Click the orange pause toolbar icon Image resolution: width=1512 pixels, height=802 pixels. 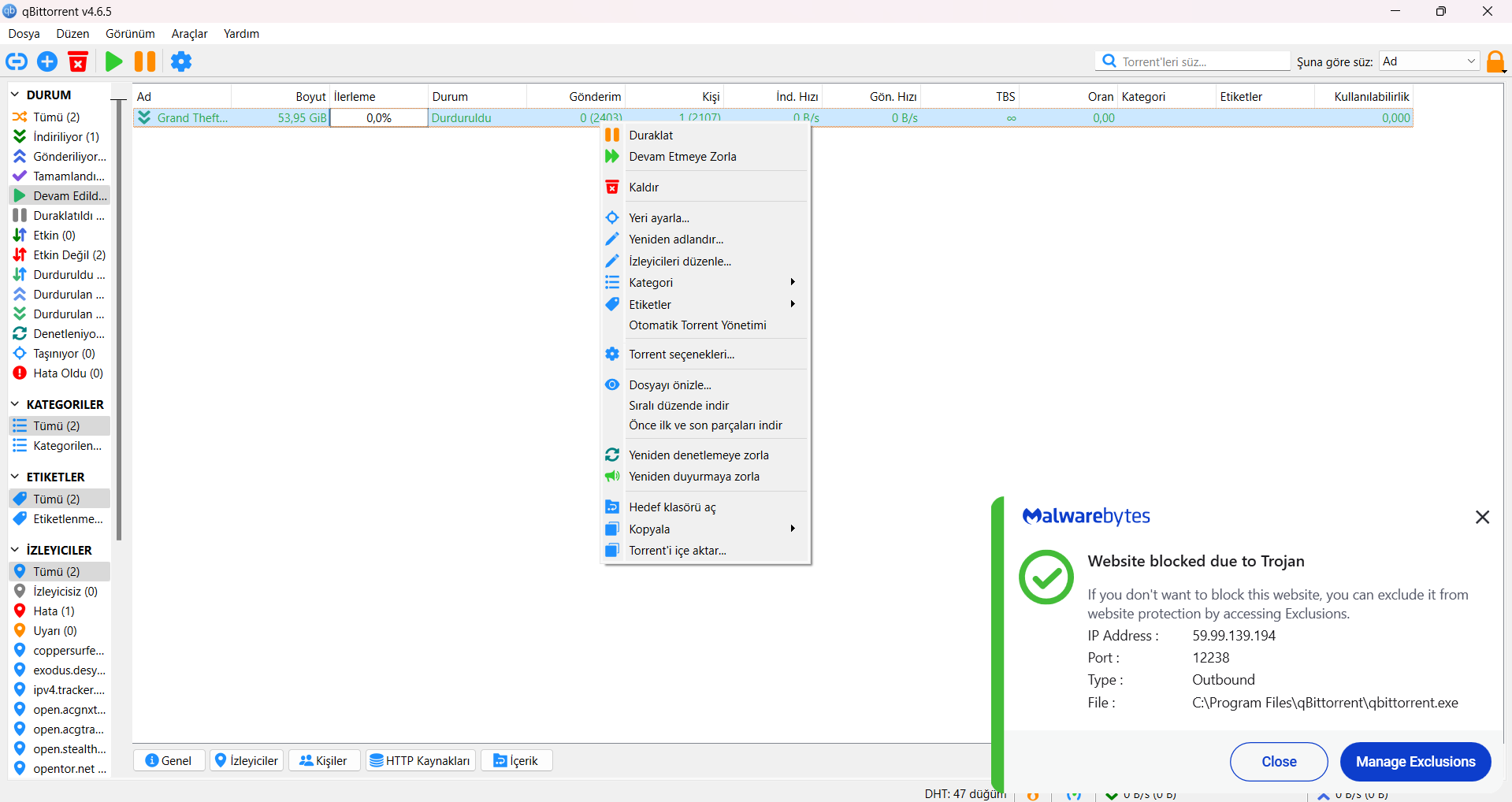click(x=145, y=61)
